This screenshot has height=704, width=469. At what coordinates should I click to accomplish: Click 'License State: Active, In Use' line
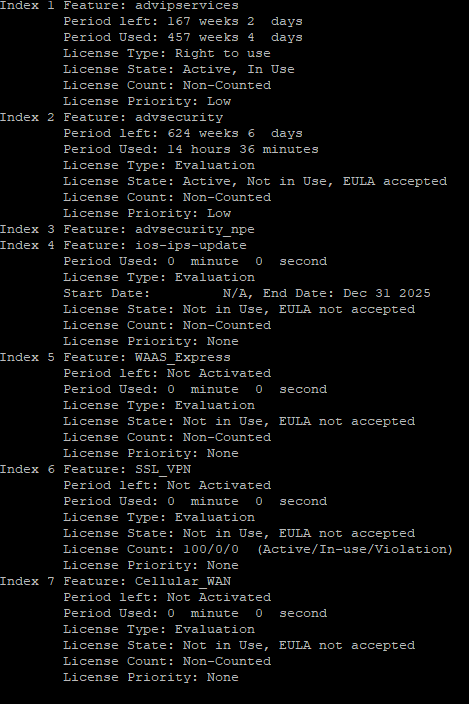(179, 70)
